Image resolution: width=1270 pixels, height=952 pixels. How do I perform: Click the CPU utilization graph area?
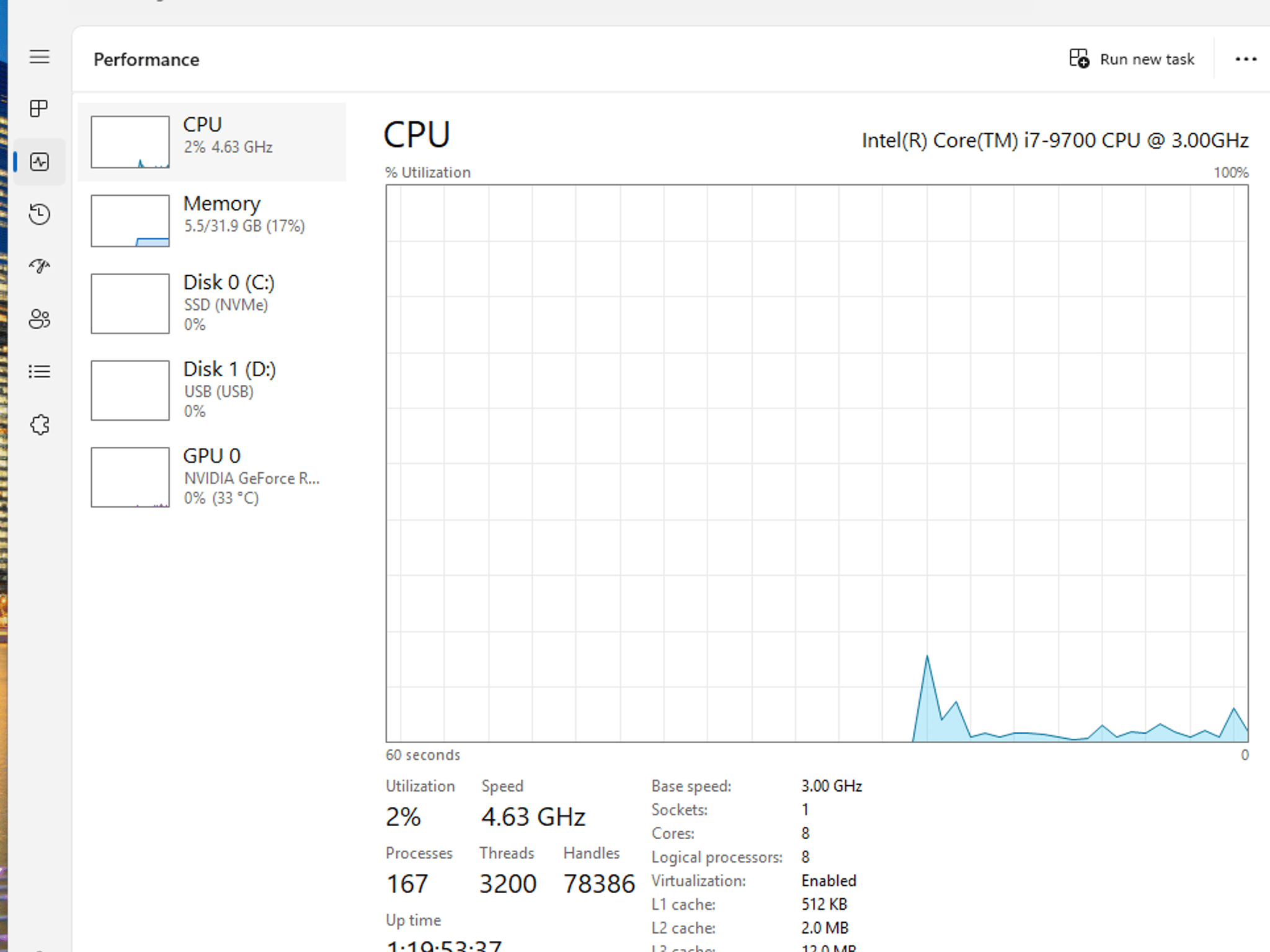click(x=817, y=463)
